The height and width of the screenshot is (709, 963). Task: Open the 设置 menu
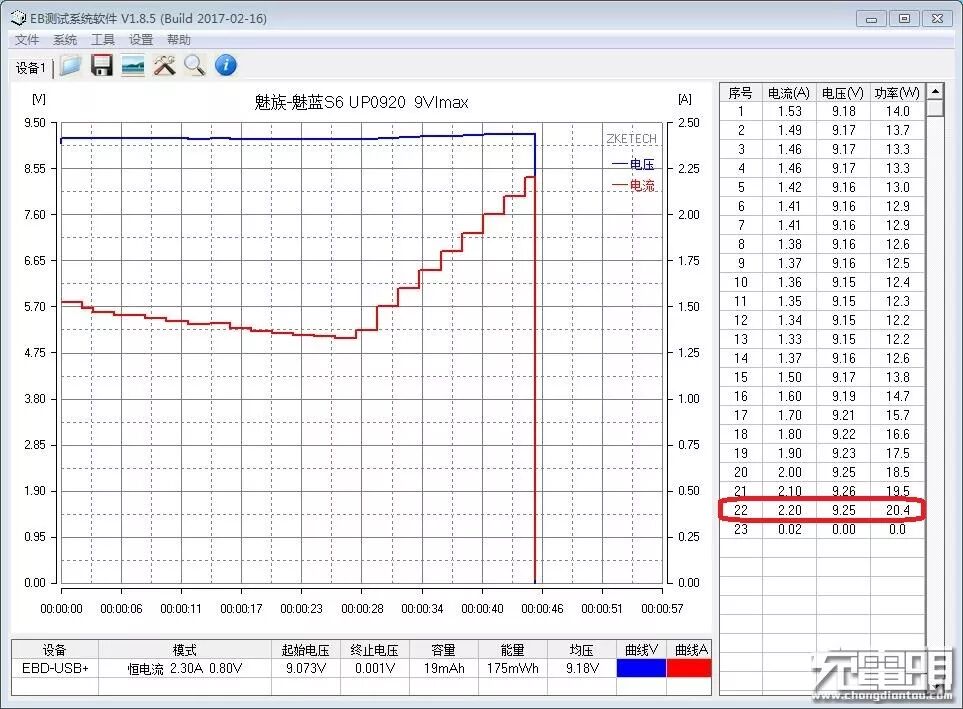[141, 40]
